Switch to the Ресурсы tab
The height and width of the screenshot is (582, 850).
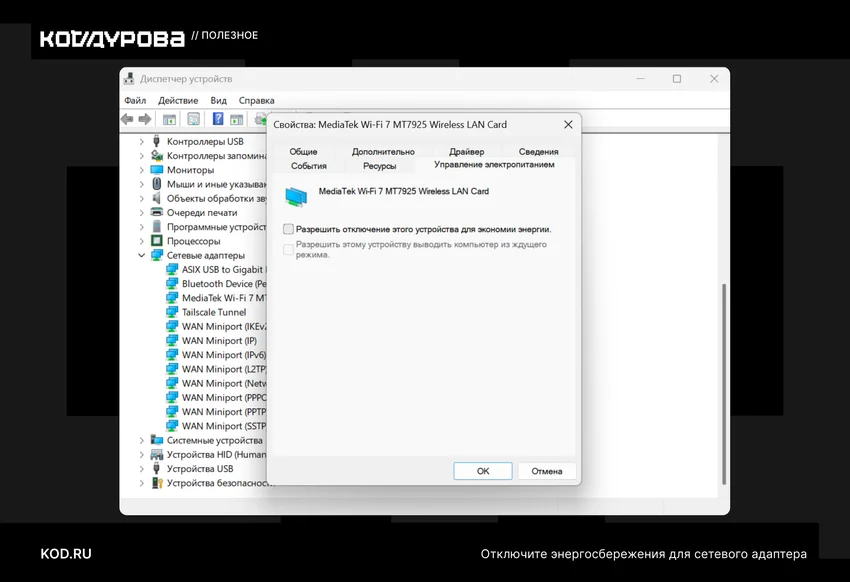[x=379, y=166]
